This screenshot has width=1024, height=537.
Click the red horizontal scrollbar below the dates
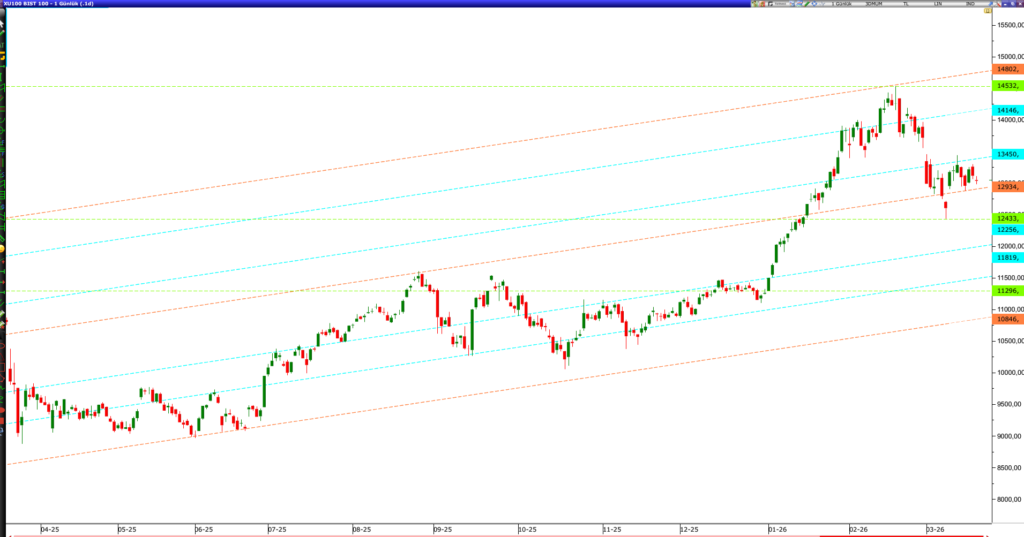(500, 535)
